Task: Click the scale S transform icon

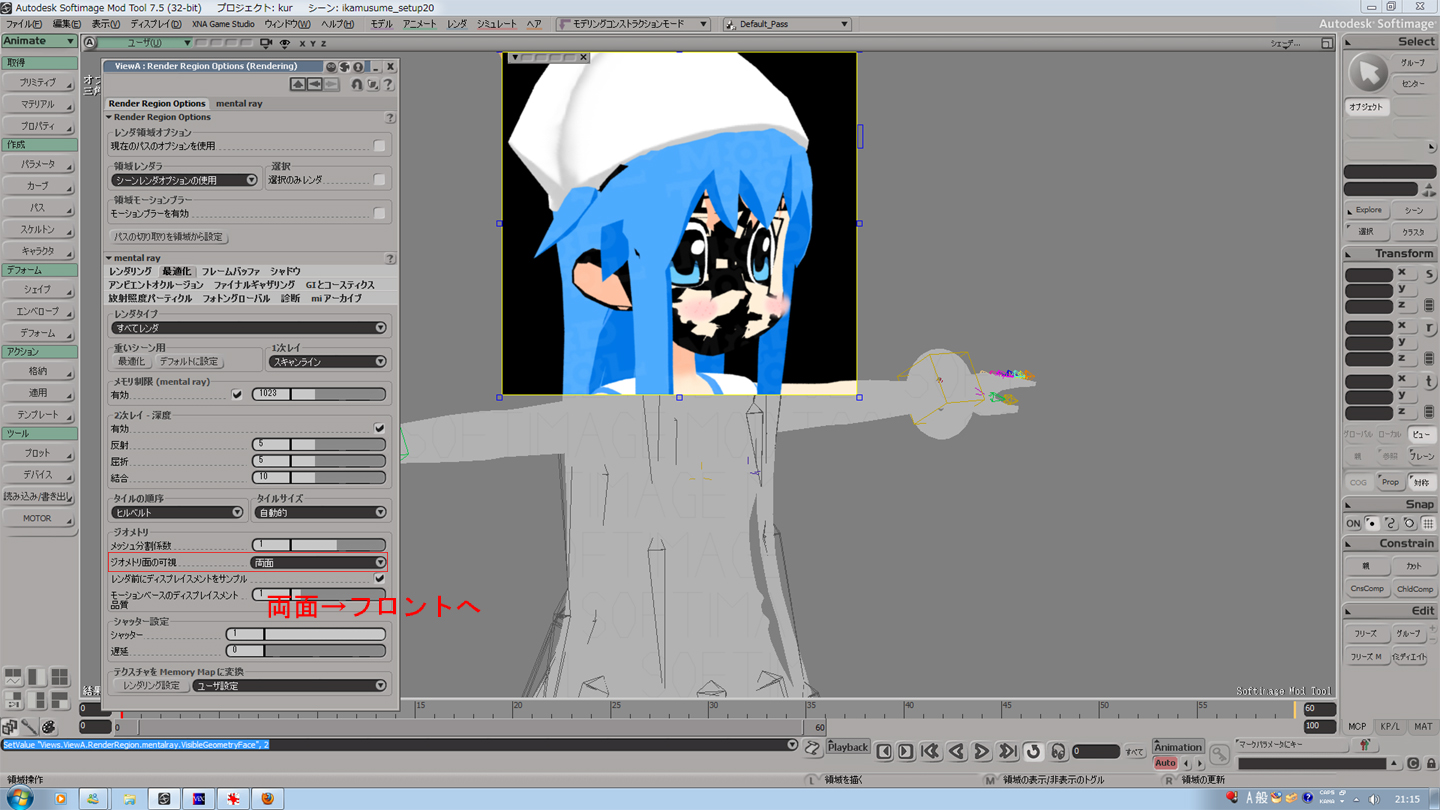Action: pos(1429,274)
